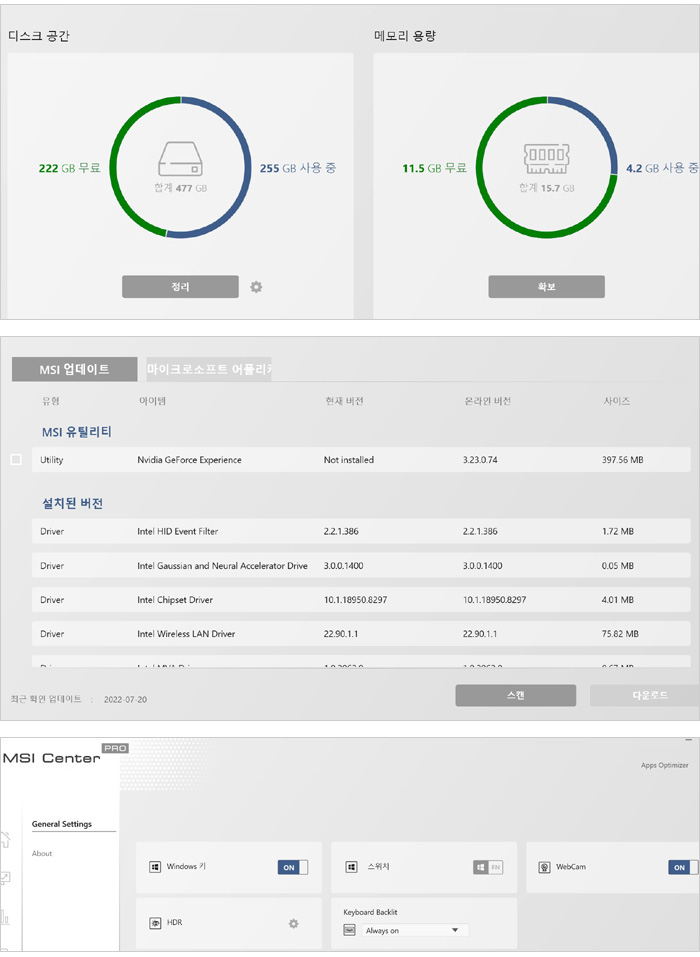Viewport: 700px width, 957px height.
Task: Click the HDR eye icon
Action: (x=155, y=923)
